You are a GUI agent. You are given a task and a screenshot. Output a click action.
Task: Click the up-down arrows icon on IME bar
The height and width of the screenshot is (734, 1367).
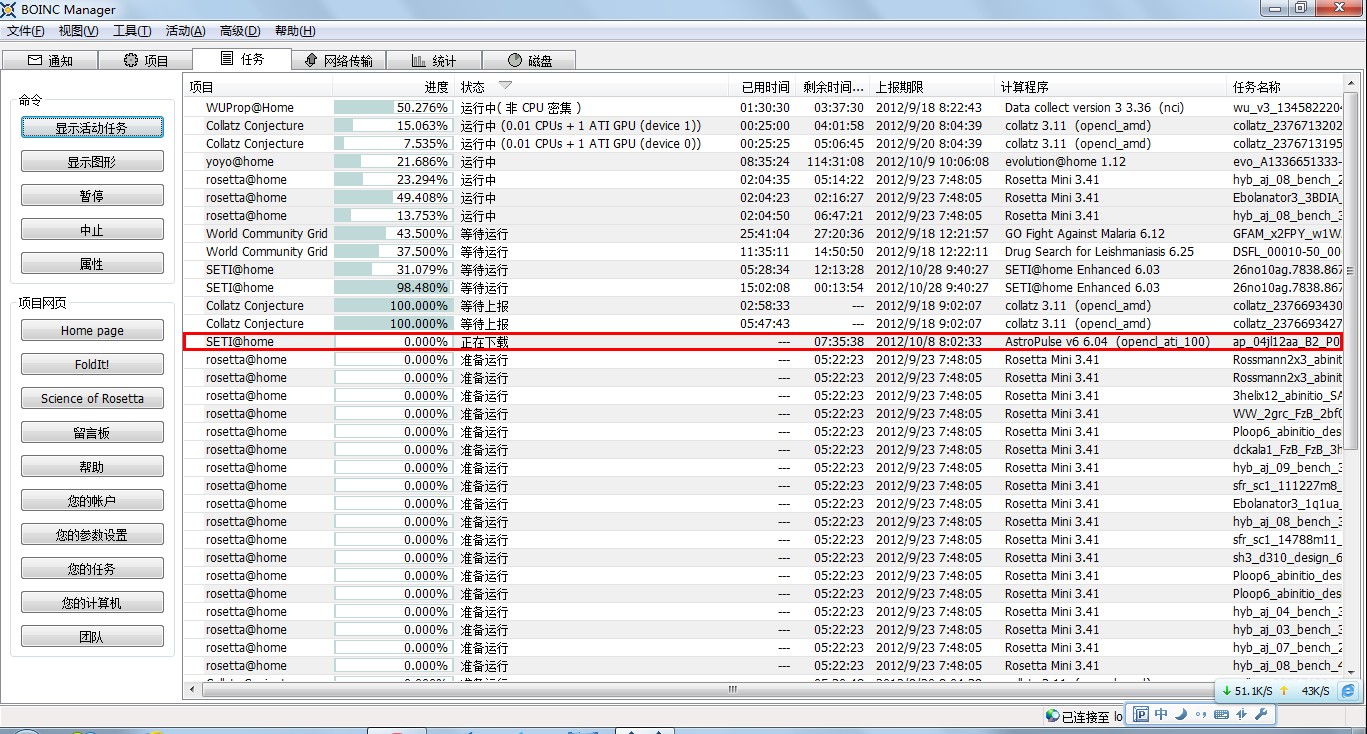point(1241,714)
